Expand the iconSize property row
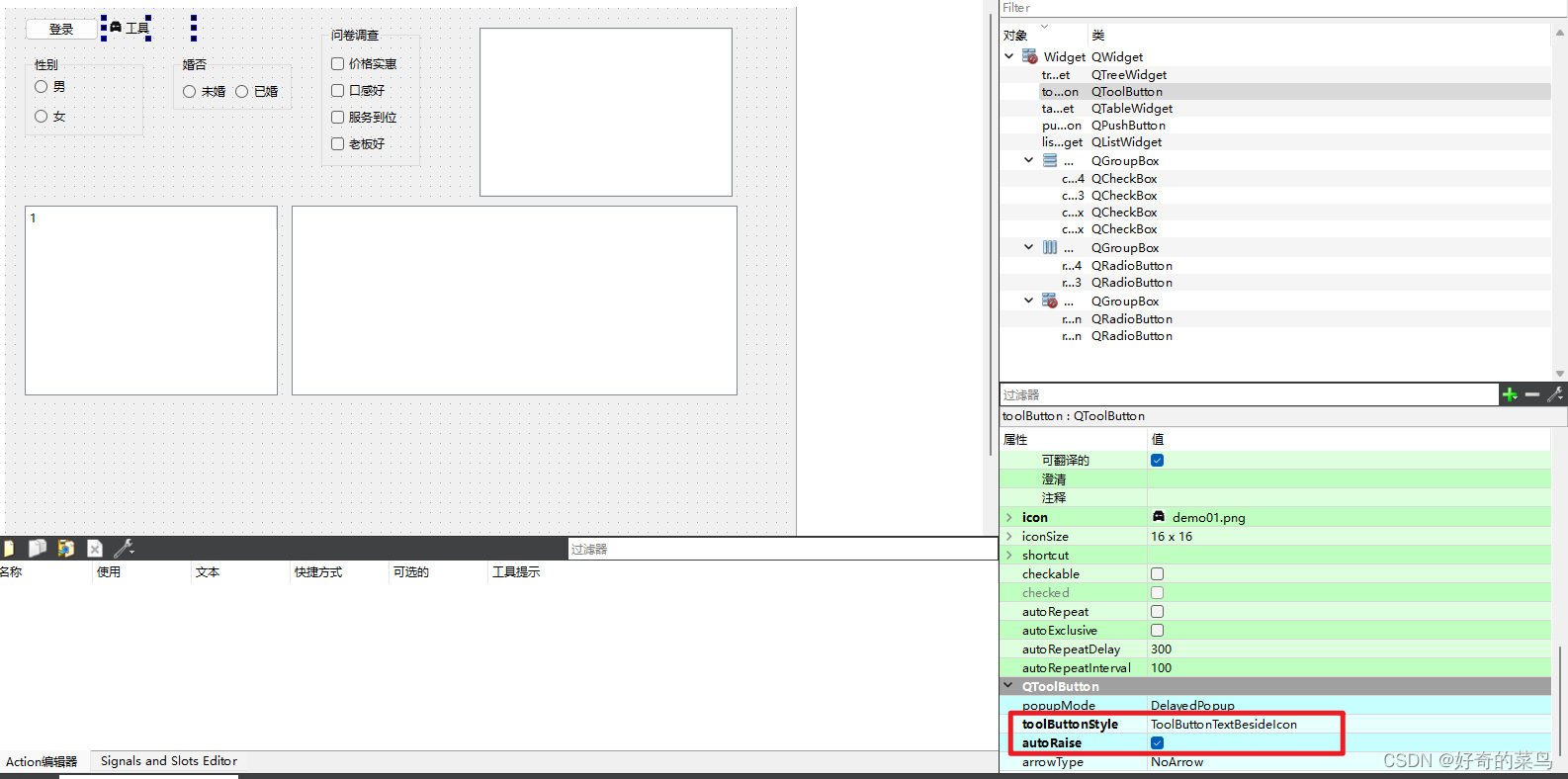 tap(1008, 536)
